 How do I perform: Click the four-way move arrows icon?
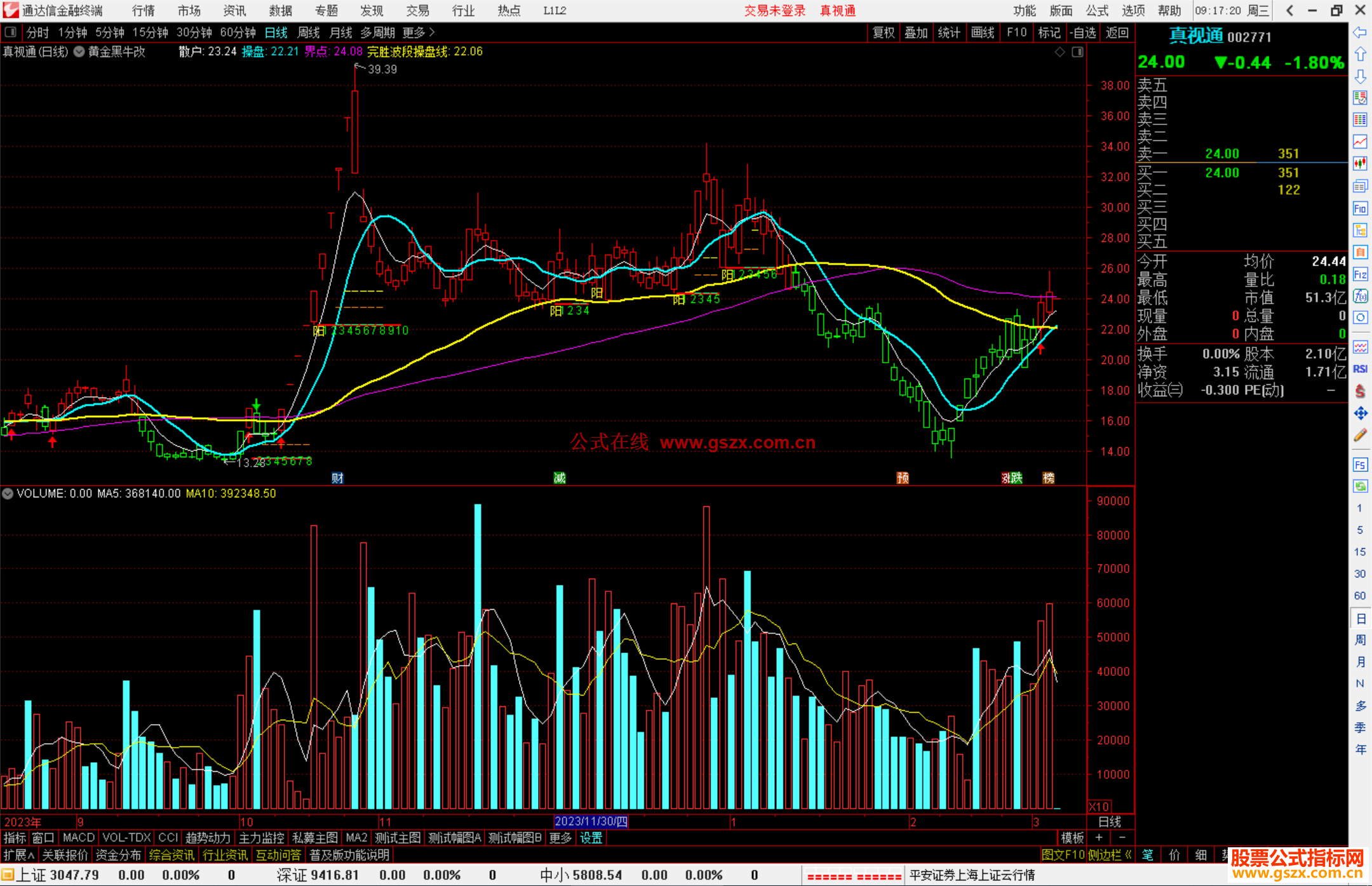tap(1360, 413)
